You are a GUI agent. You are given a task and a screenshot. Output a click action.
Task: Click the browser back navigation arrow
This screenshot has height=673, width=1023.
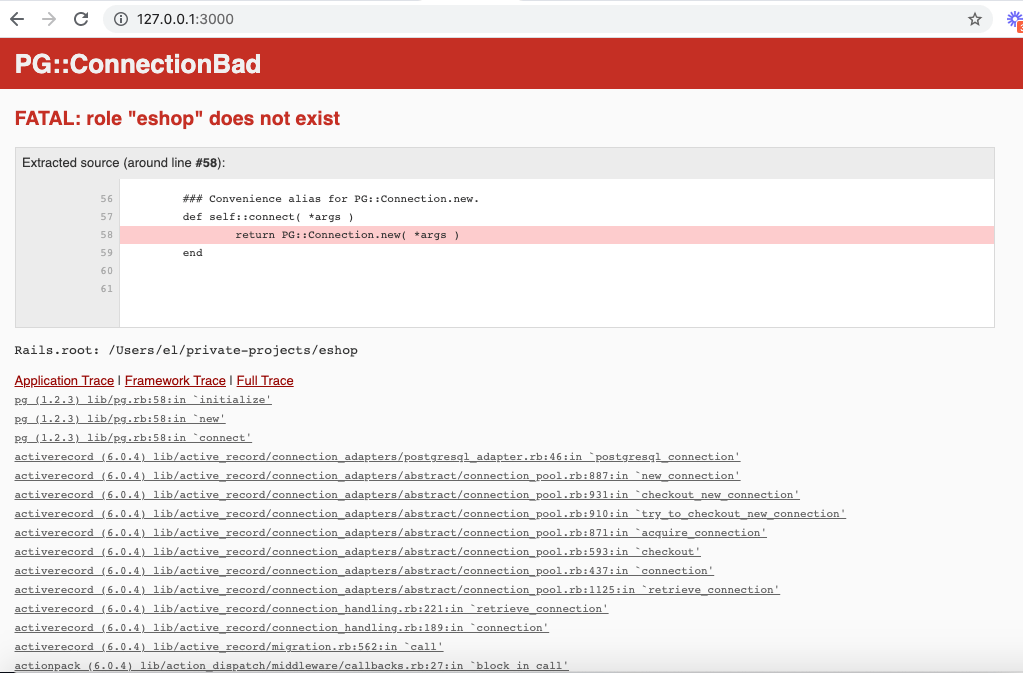16,19
